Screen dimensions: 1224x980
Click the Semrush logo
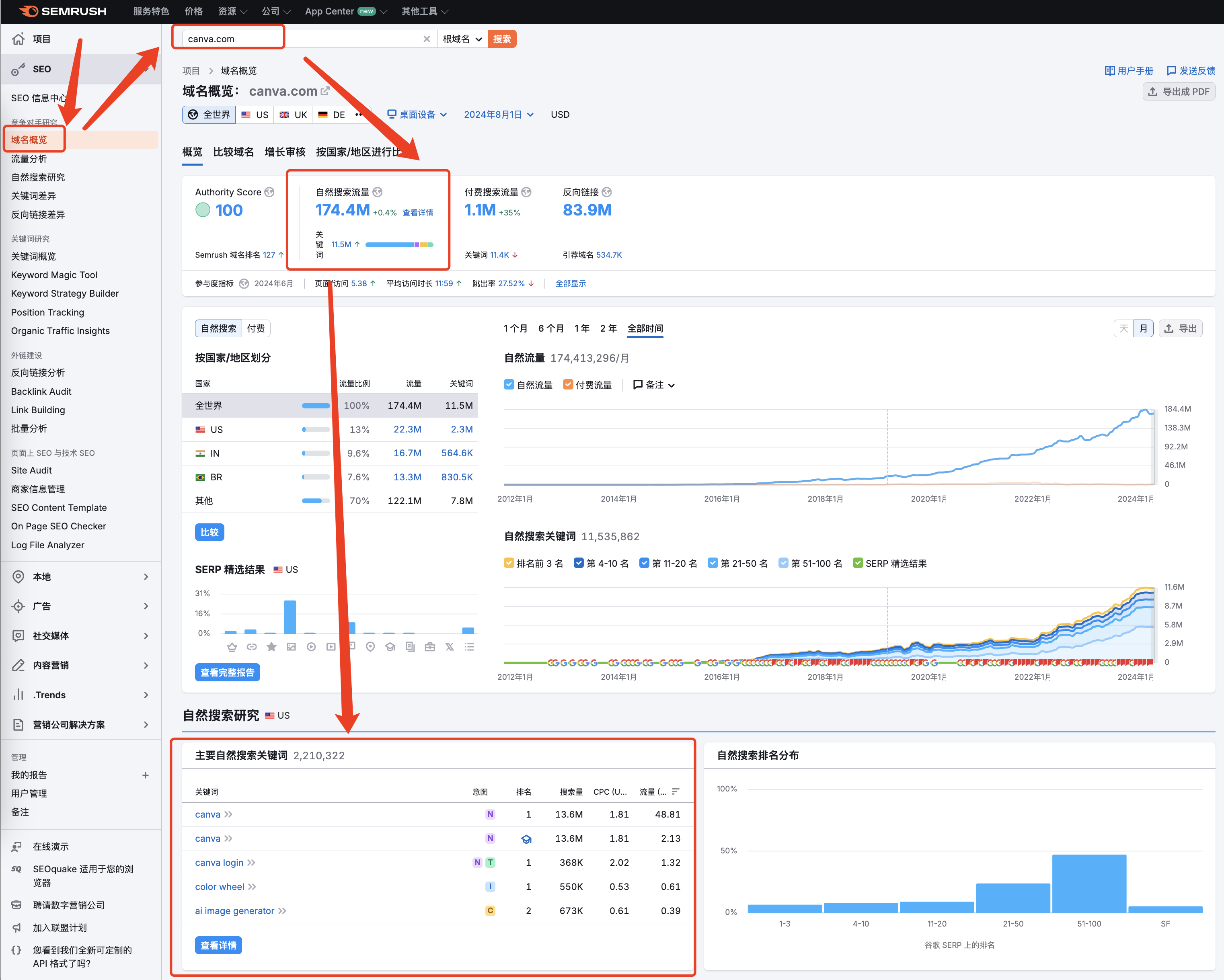(62, 11)
